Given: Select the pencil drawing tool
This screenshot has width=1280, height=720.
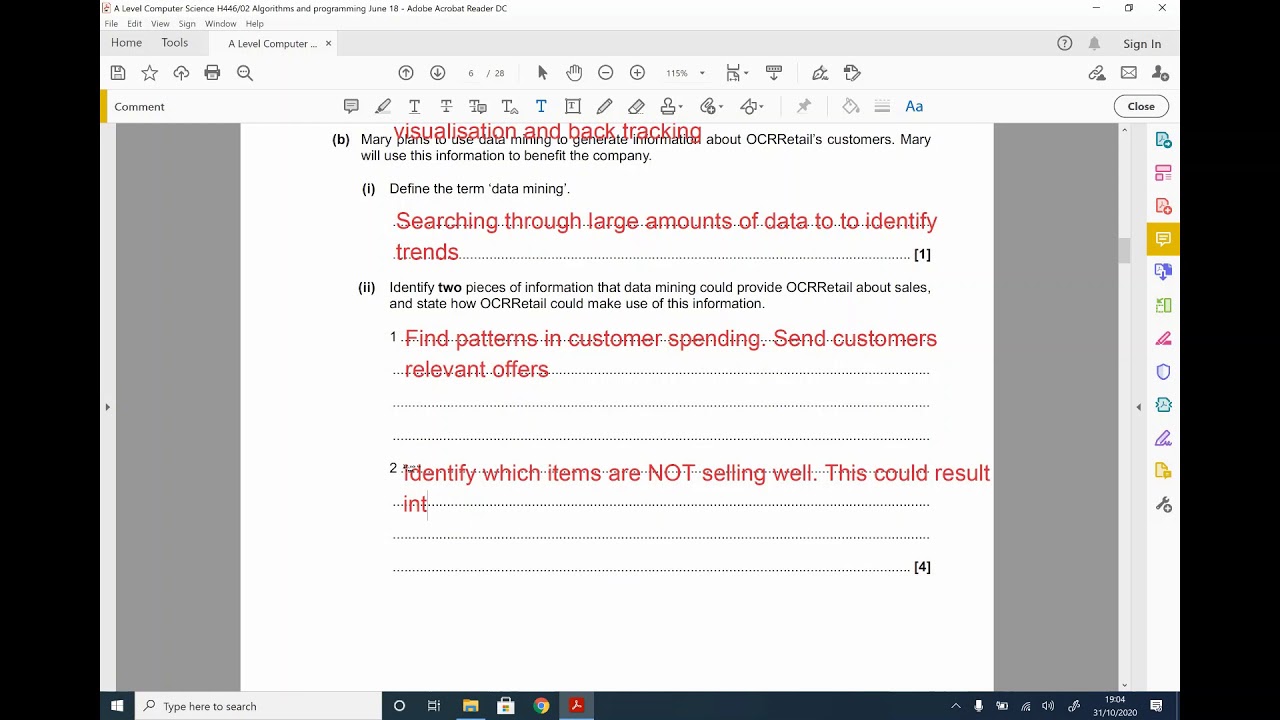Looking at the screenshot, I should coord(605,106).
